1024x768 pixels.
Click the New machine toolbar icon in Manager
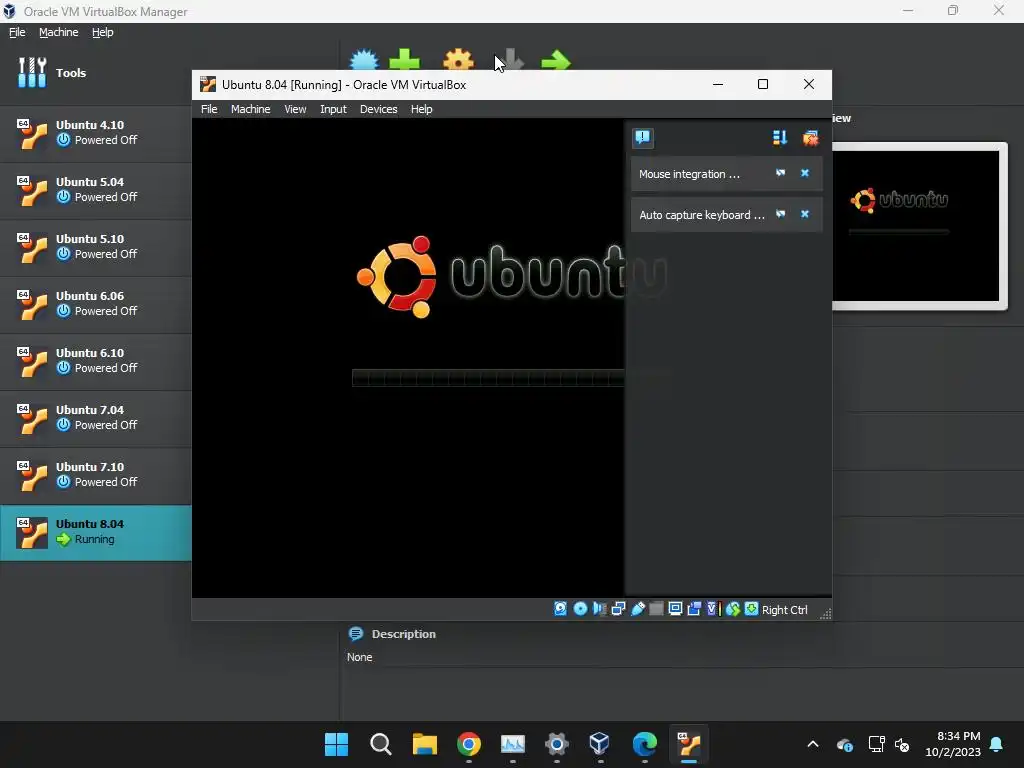click(x=364, y=60)
